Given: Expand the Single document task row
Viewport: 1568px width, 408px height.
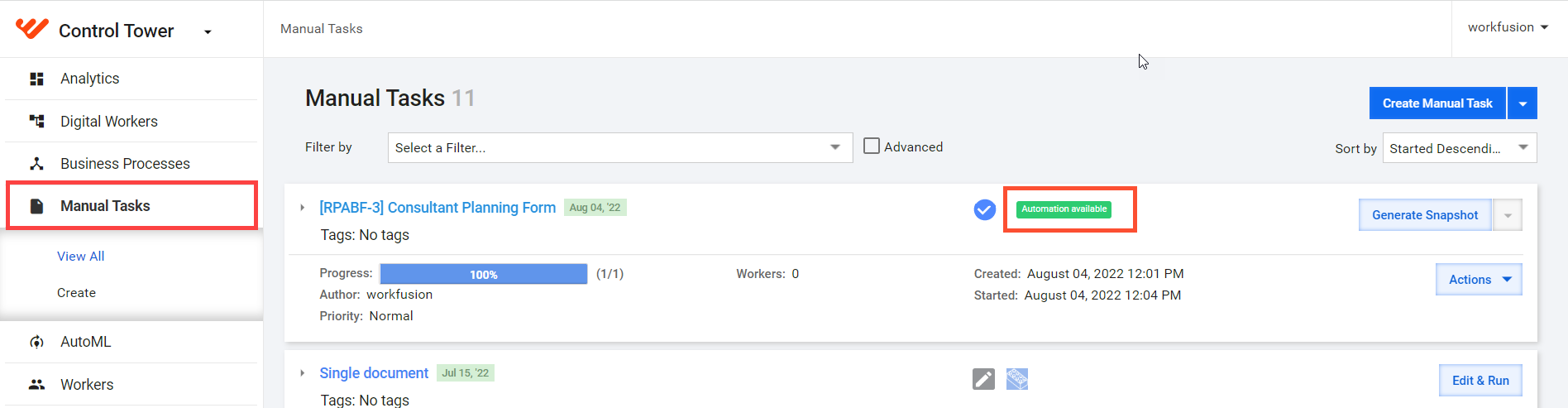Looking at the screenshot, I should pyautogui.click(x=303, y=373).
